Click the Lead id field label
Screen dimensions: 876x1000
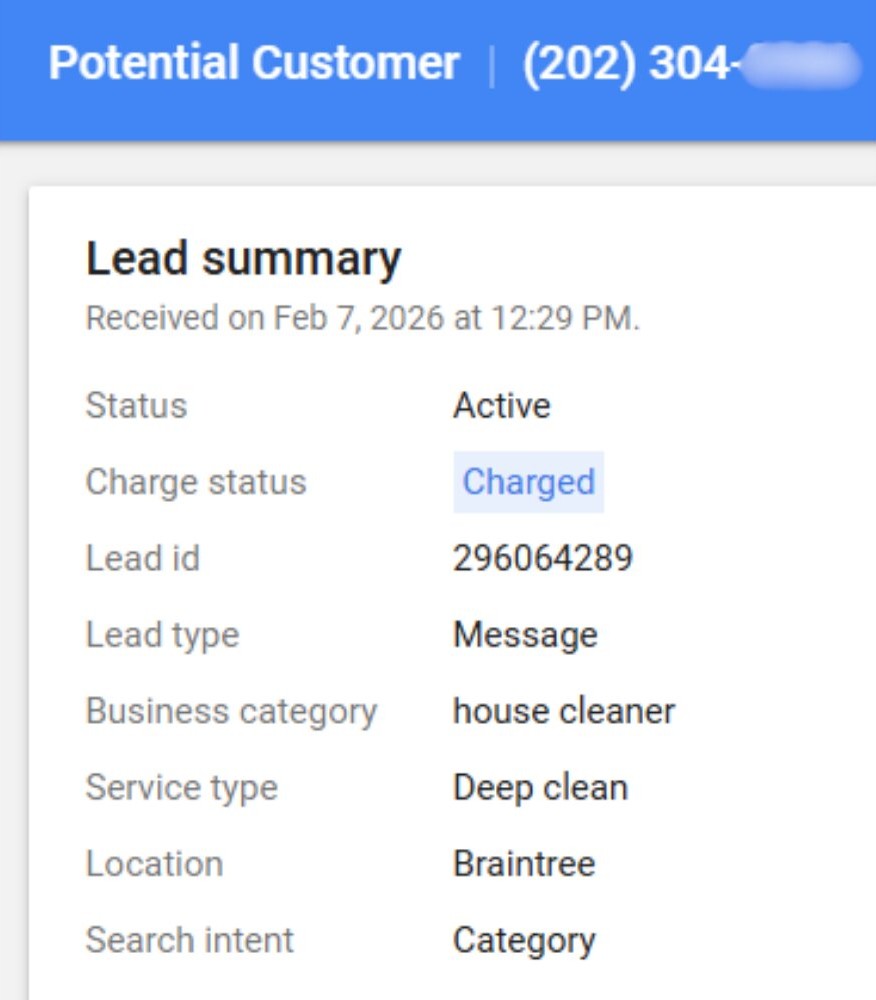(x=143, y=558)
